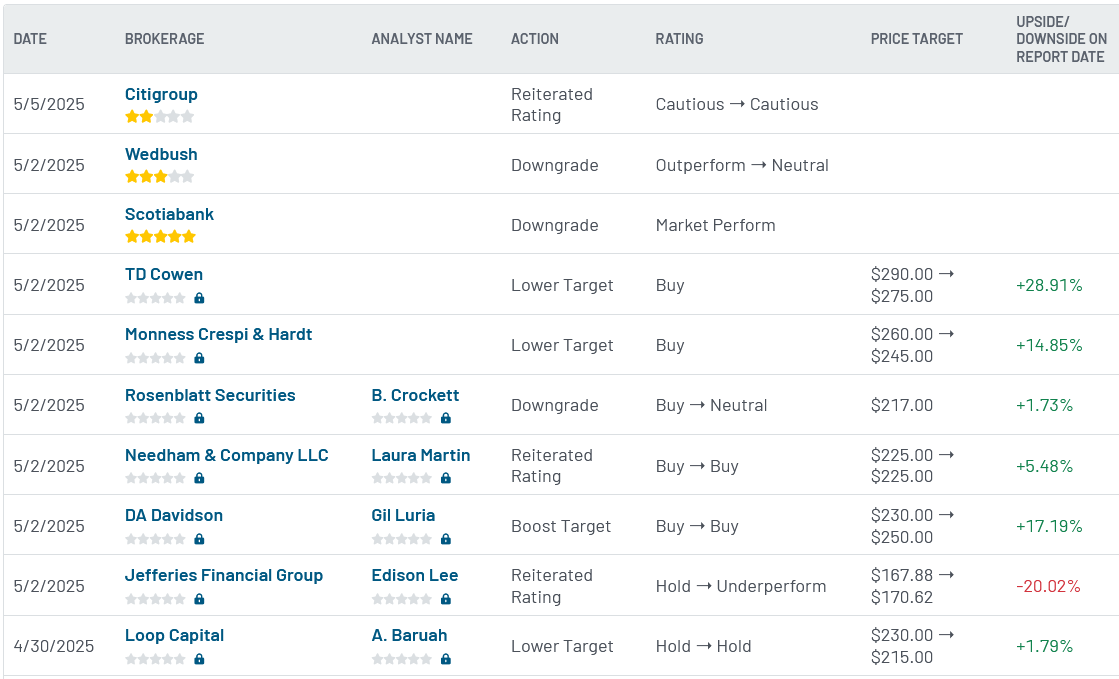The image size is (1119, 679).
Task: Open analyst Edison Lee's profile
Action: [x=415, y=575]
